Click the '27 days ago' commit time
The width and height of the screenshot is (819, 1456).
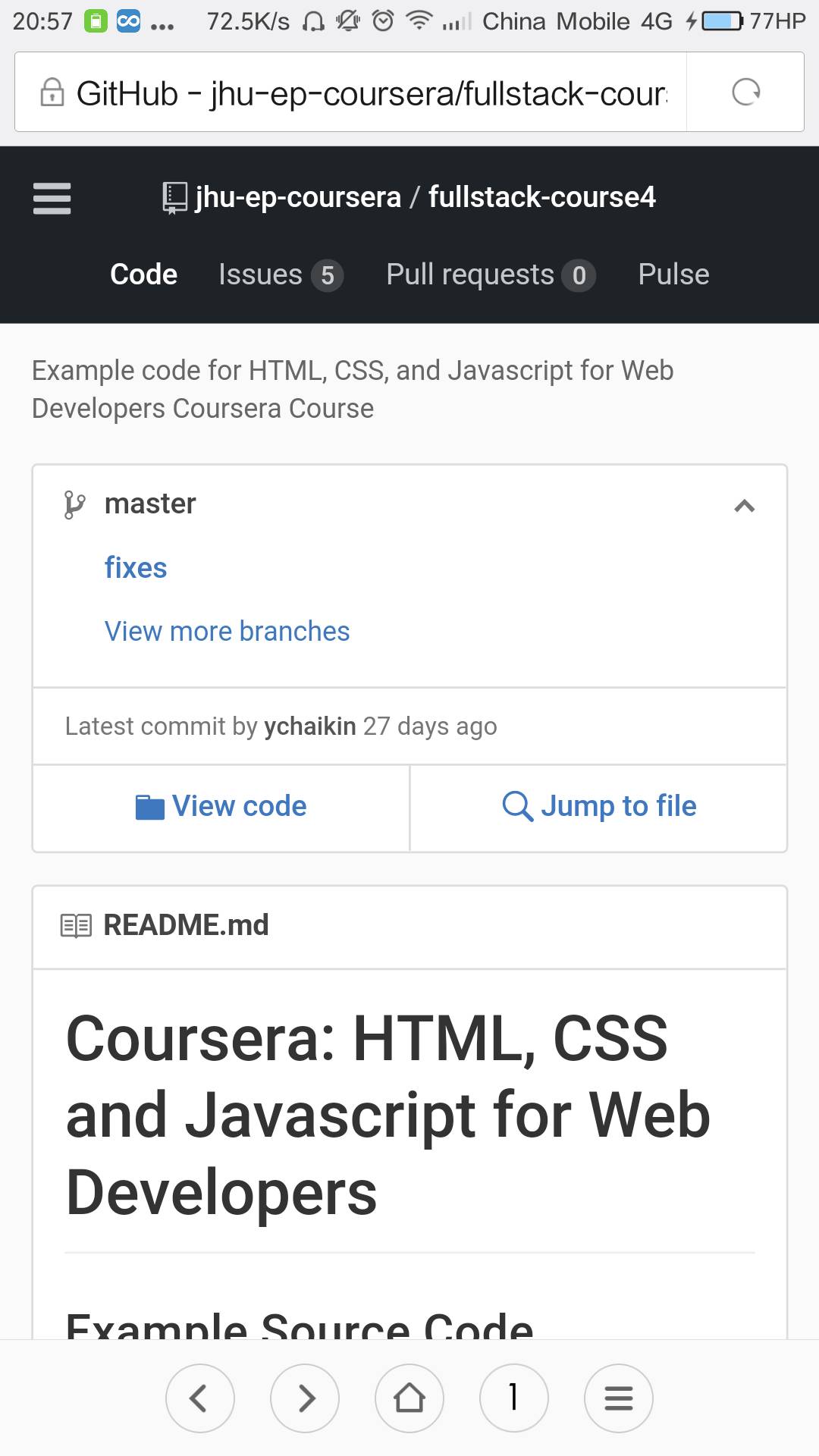[430, 726]
